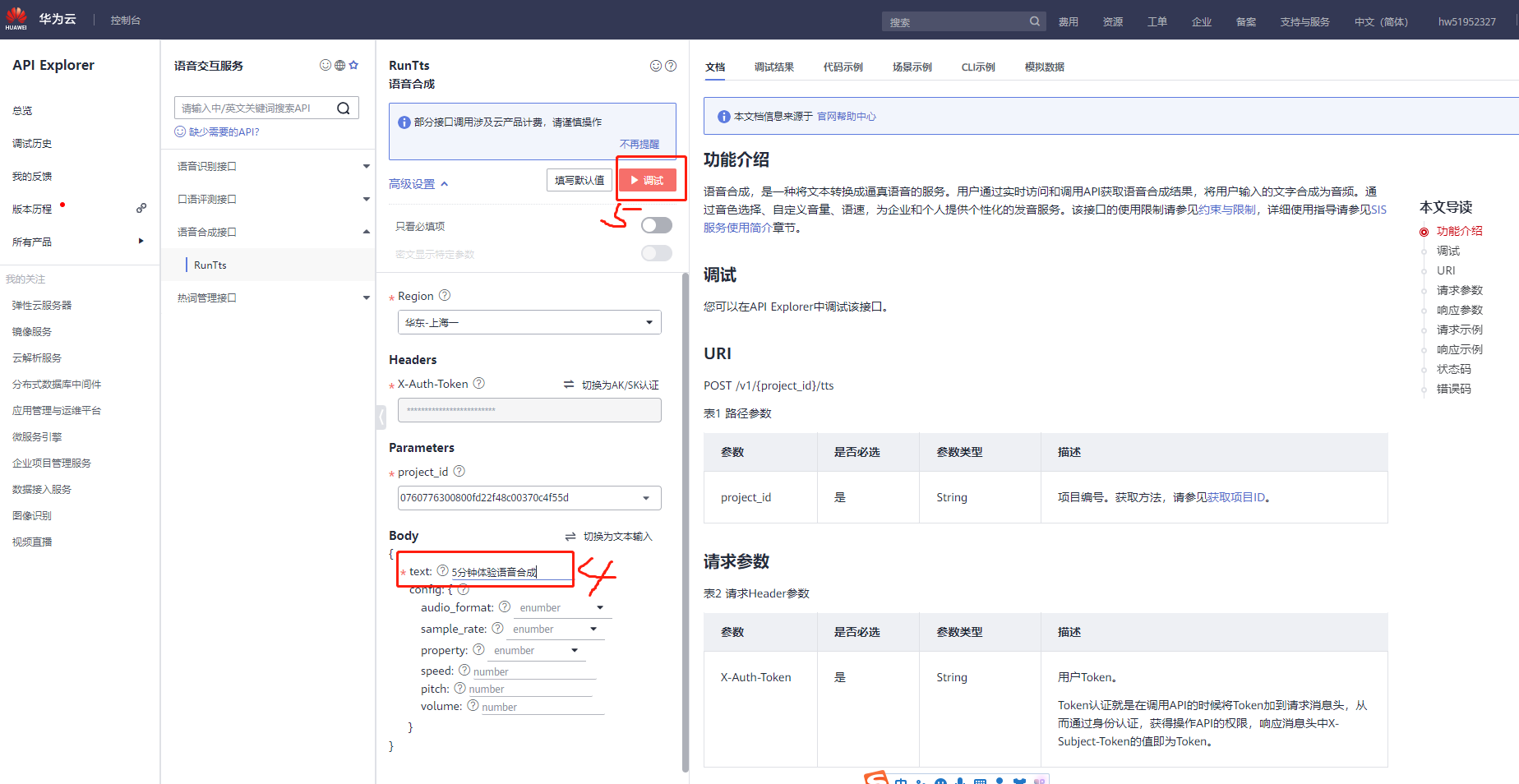Click 填写默认值 button

pyautogui.click(x=579, y=180)
